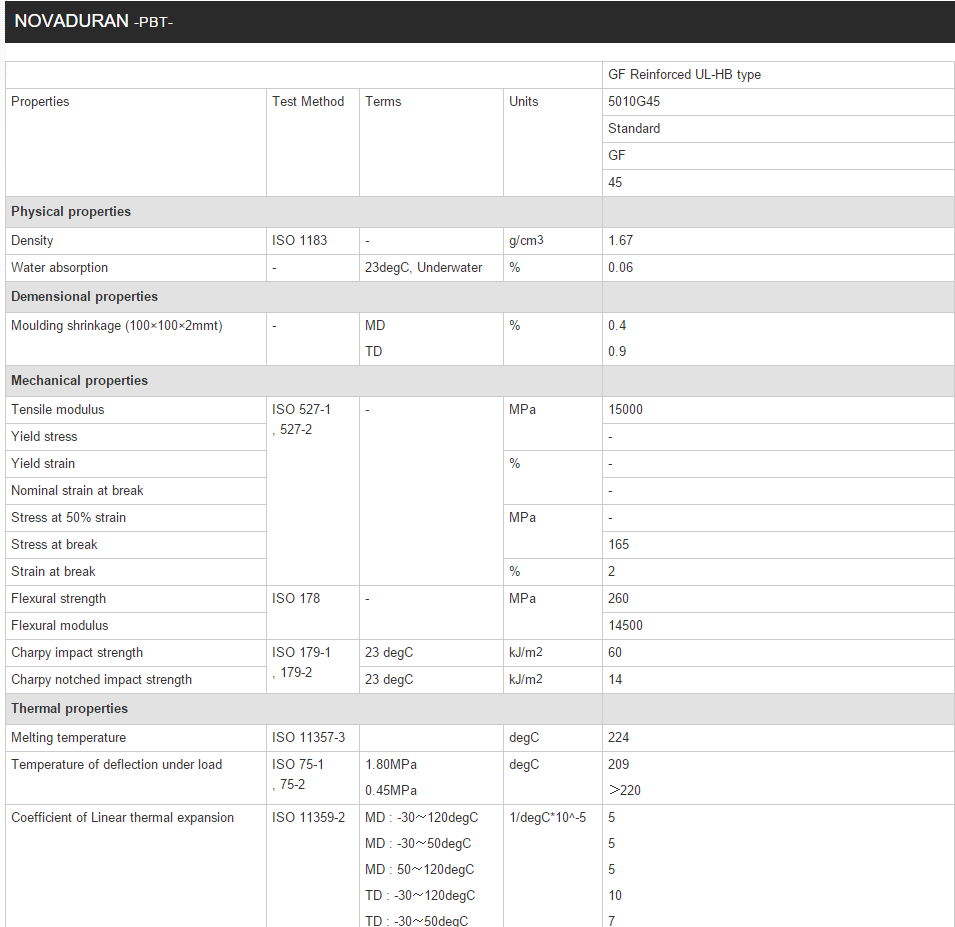Click the 'ISO 179-1, 179-2' test method cell
The height and width of the screenshot is (927, 955).
(312, 666)
